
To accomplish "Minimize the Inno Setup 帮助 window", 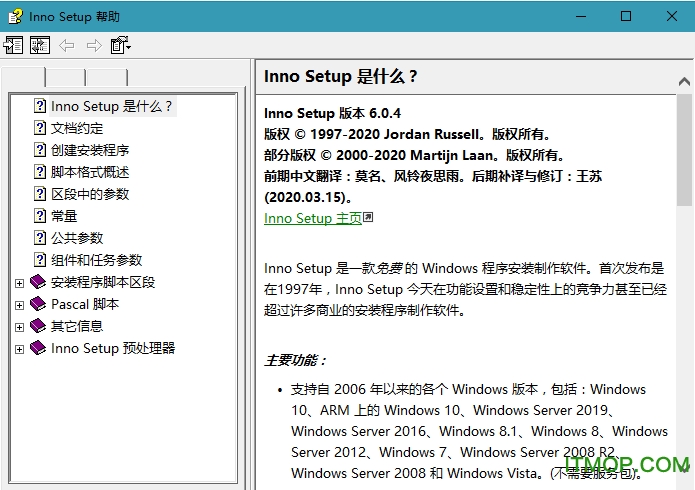I will point(581,16).
